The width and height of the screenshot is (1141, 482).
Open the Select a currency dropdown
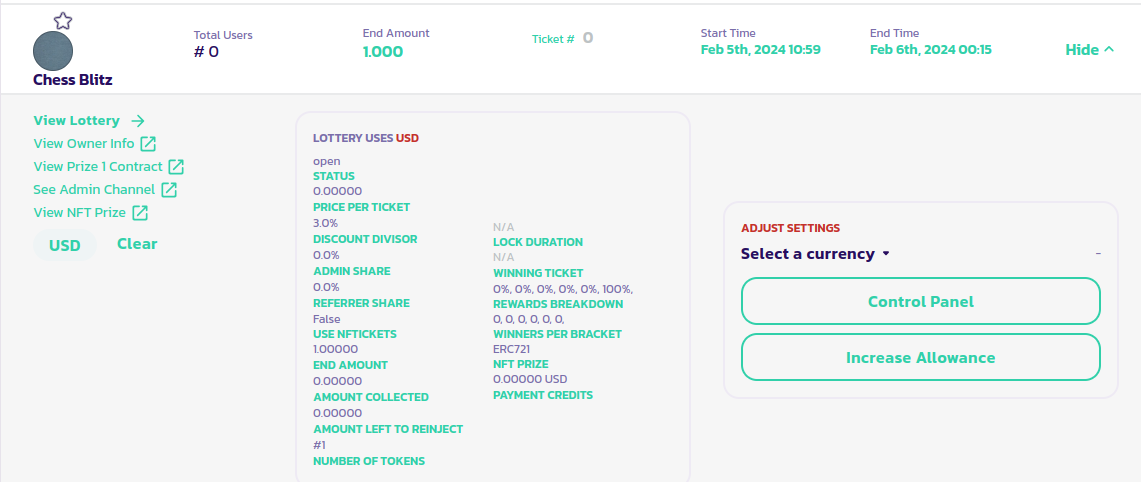pyautogui.click(x=808, y=254)
